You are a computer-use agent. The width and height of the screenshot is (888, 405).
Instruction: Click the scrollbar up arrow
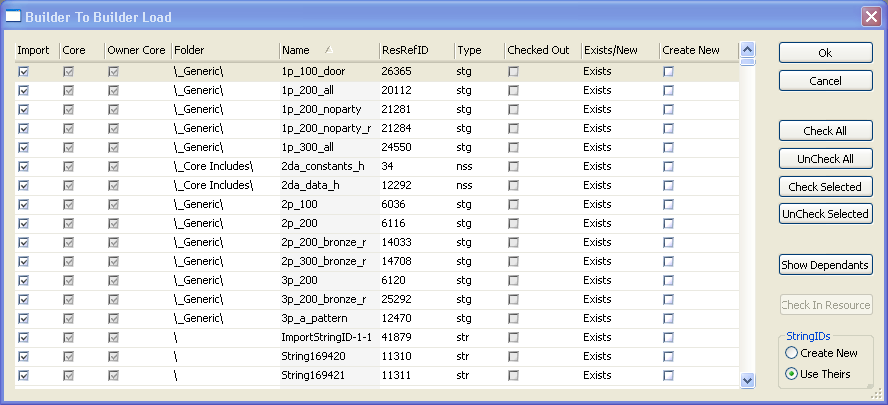pyautogui.click(x=747, y=49)
